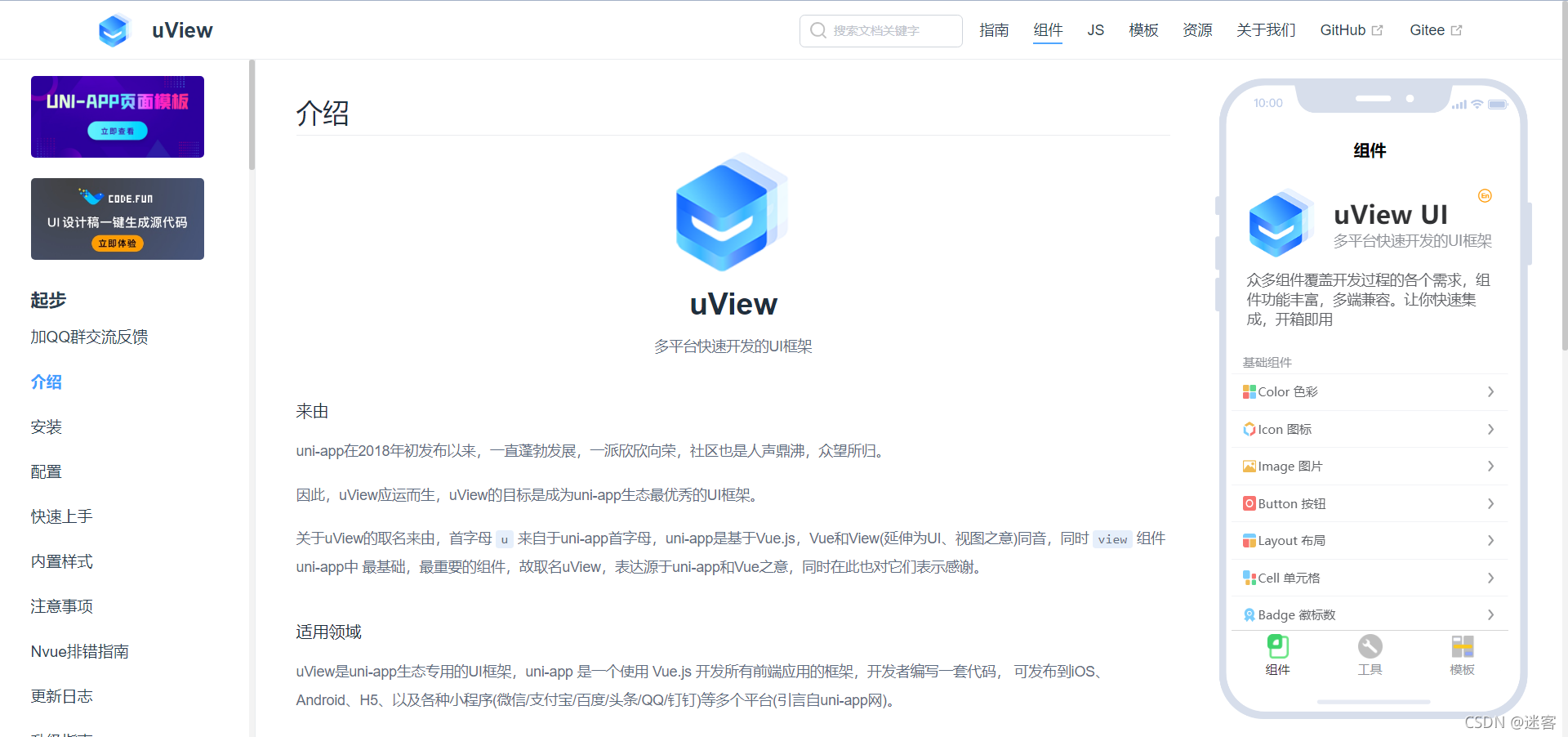Open the Gitee link
Image resolution: width=1568 pixels, height=737 pixels.
(x=1436, y=30)
